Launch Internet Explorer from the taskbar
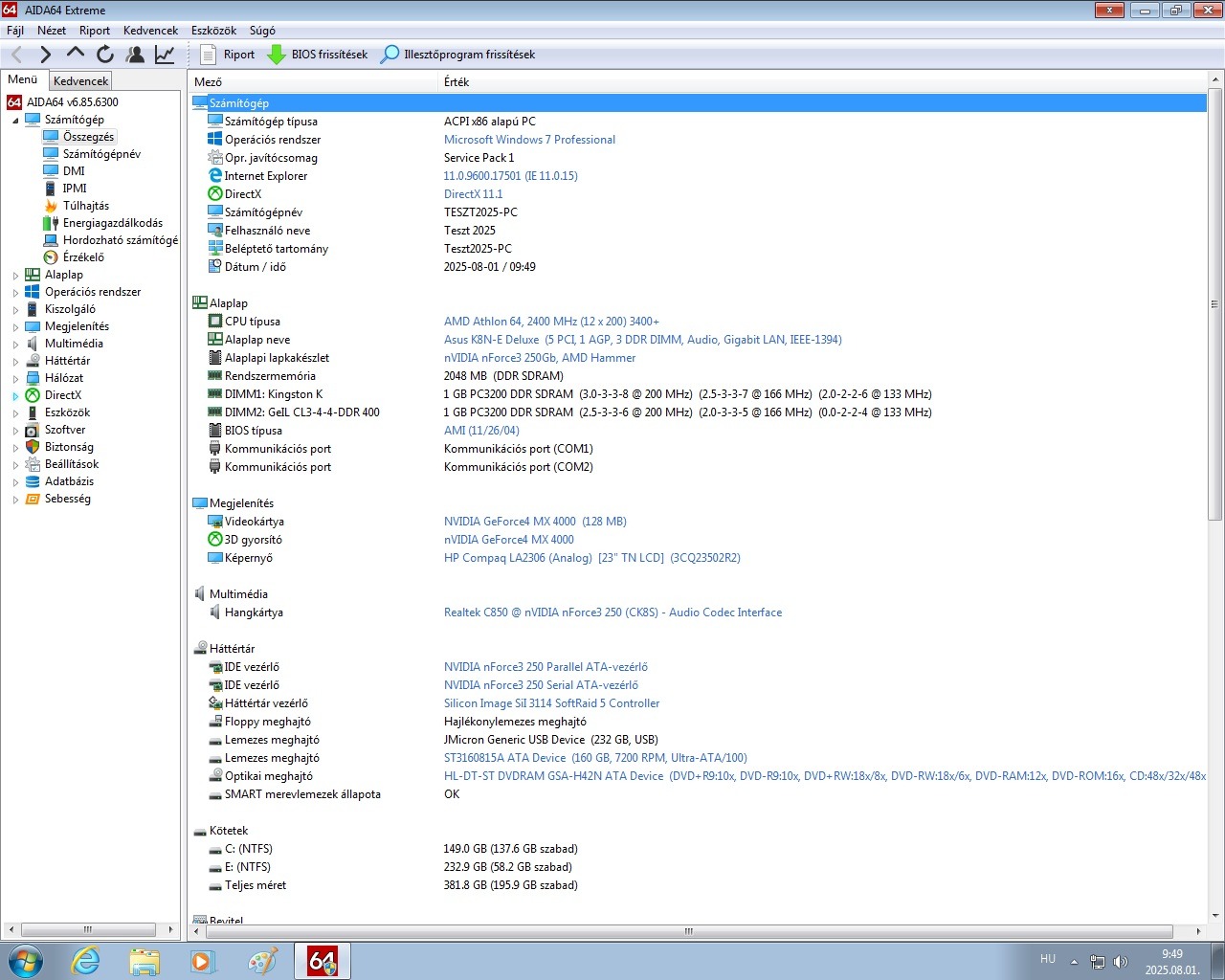The height and width of the screenshot is (980, 1225). [x=86, y=961]
